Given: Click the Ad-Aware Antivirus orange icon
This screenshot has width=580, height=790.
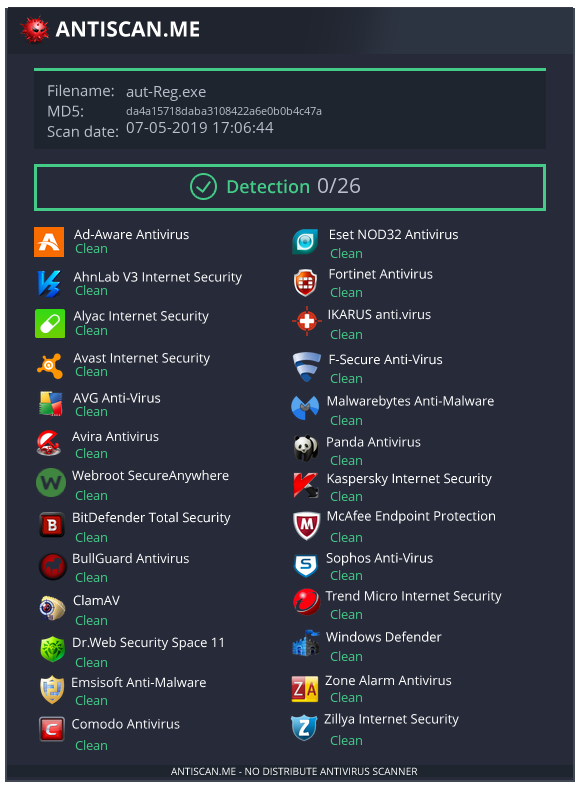Looking at the screenshot, I should (49, 242).
